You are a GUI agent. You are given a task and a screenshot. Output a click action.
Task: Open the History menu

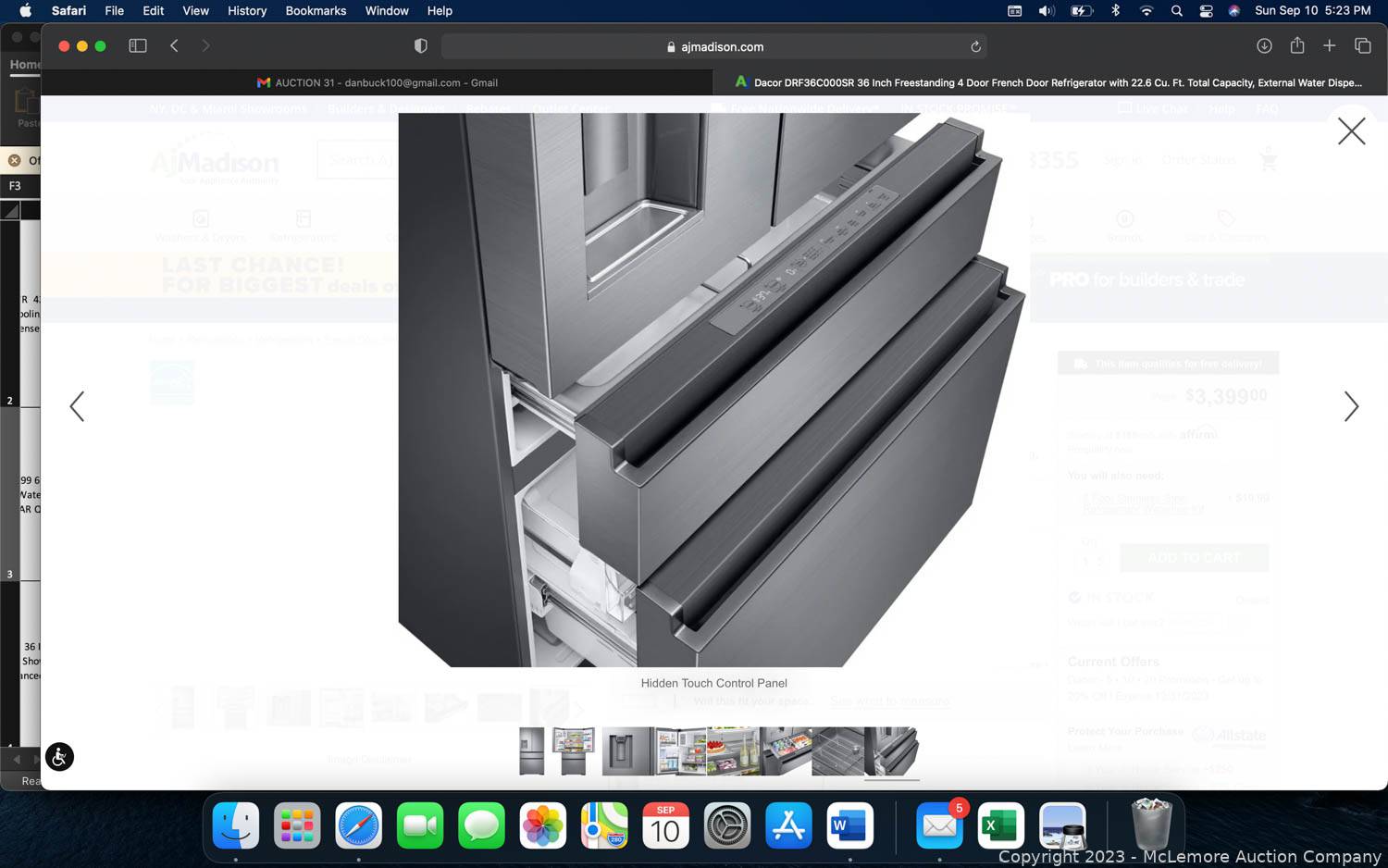pos(247,11)
